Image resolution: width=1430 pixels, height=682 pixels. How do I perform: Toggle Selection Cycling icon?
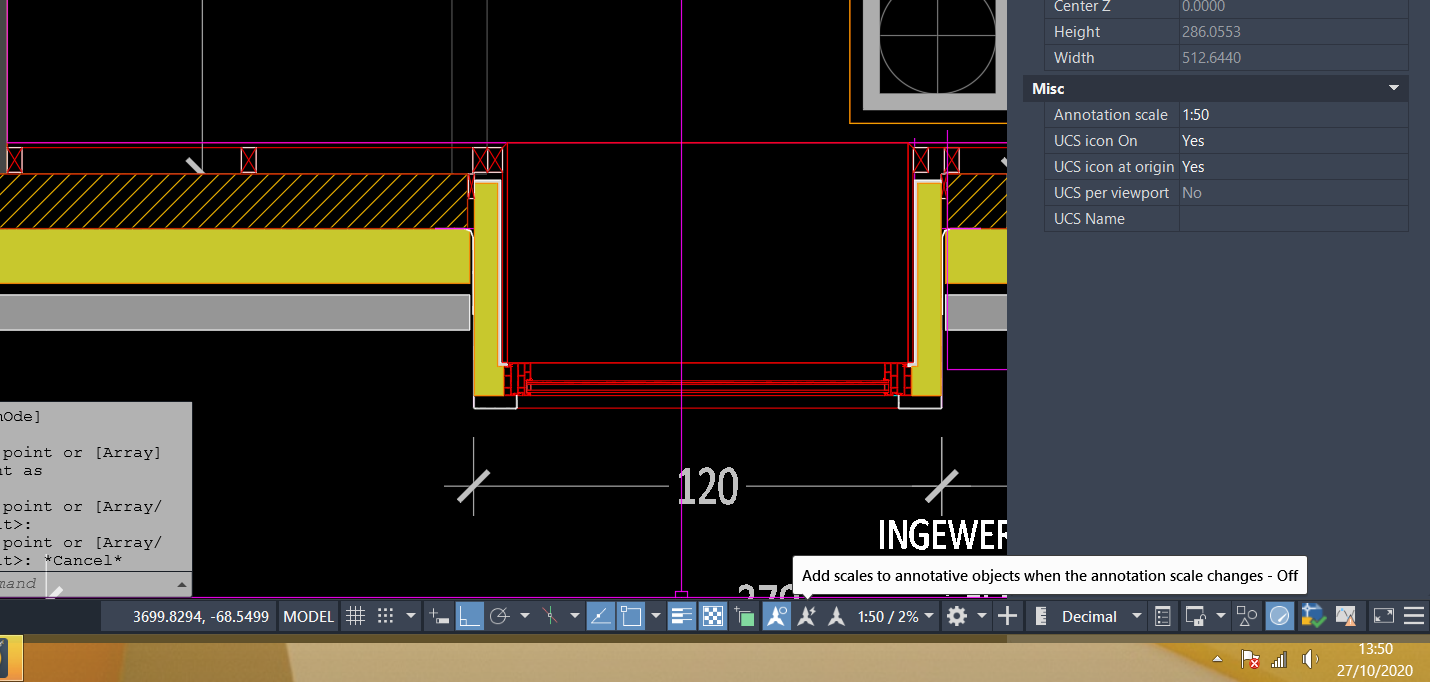(x=744, y=616)
